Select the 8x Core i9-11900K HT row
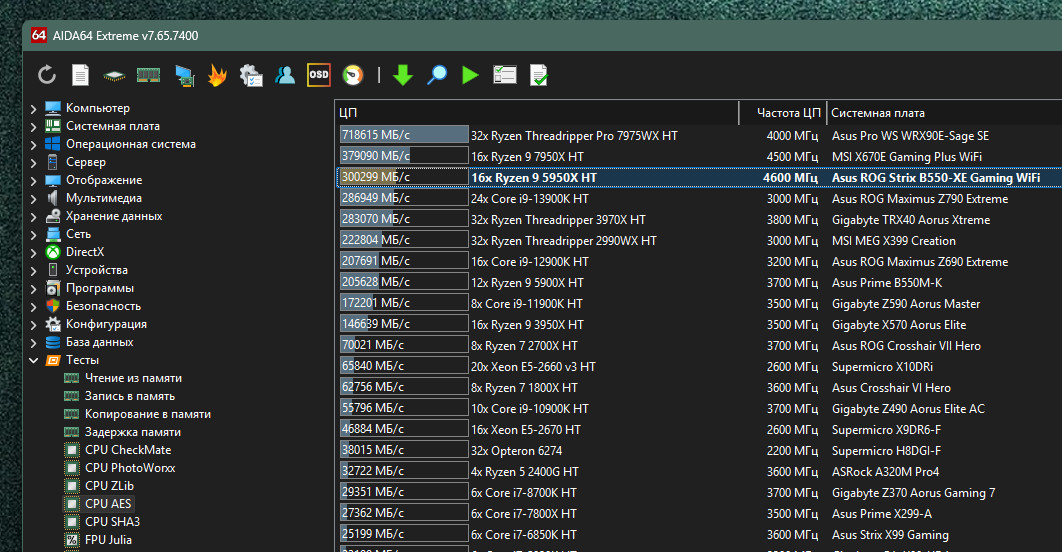The image size is (1062, 552). pos(699,303)
